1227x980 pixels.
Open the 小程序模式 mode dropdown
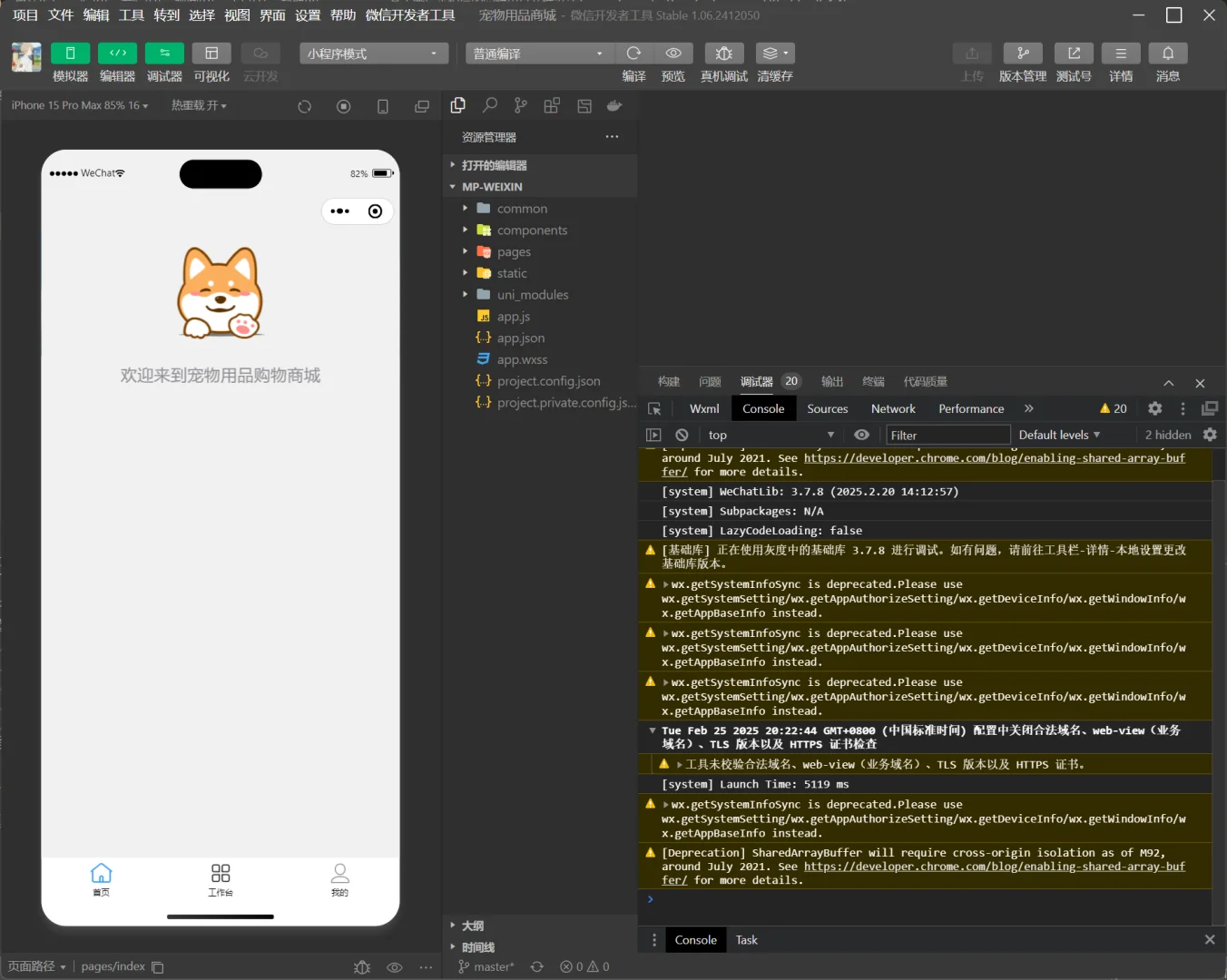374,54
